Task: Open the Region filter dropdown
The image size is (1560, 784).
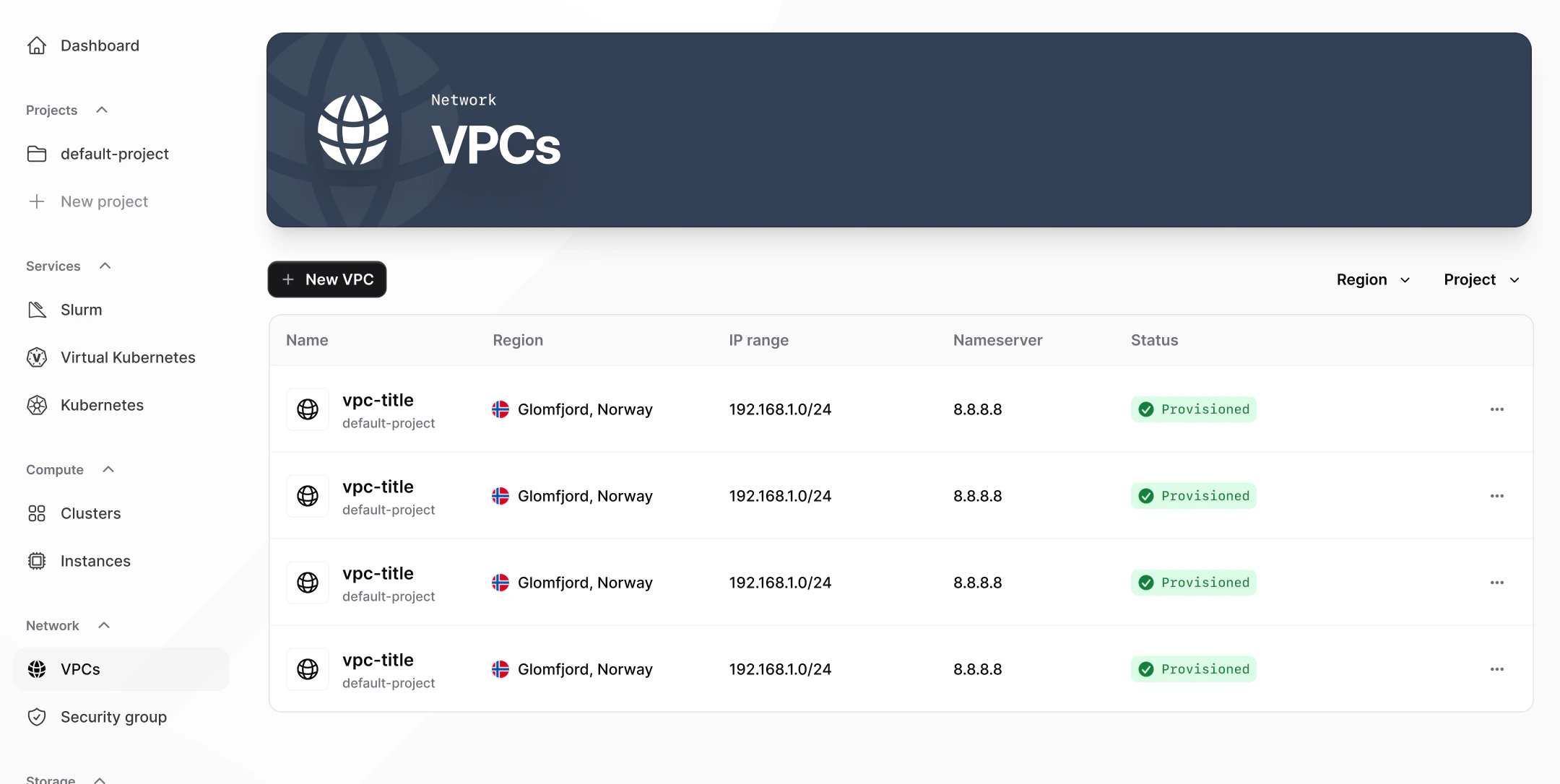Action: point(1371,279)
